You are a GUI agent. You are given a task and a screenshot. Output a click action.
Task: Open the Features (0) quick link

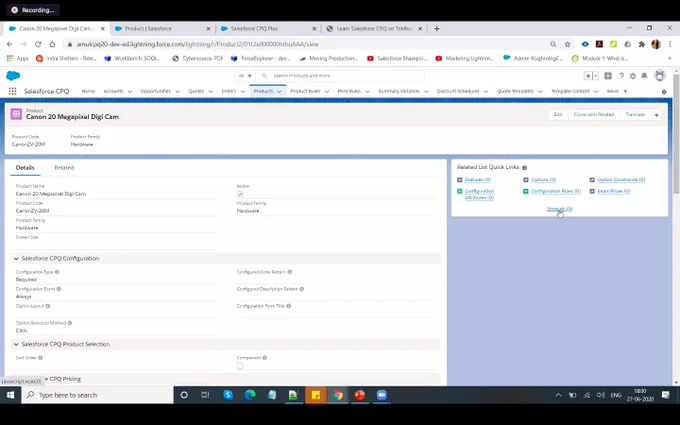click(477, 180)
